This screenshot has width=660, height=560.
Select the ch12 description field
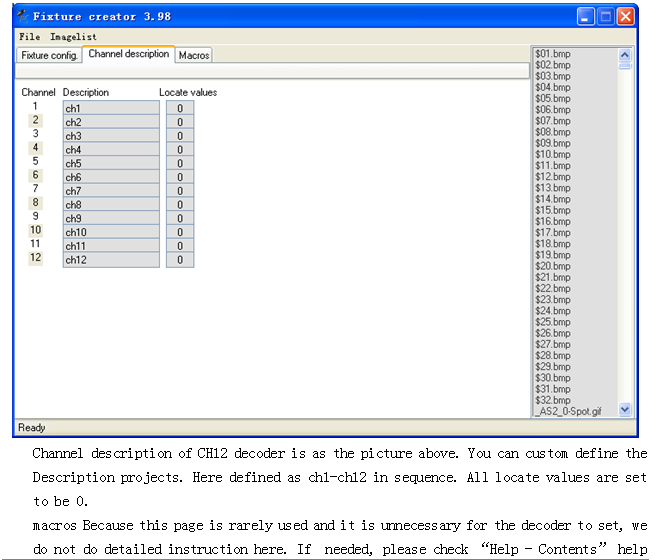[111, 260]
